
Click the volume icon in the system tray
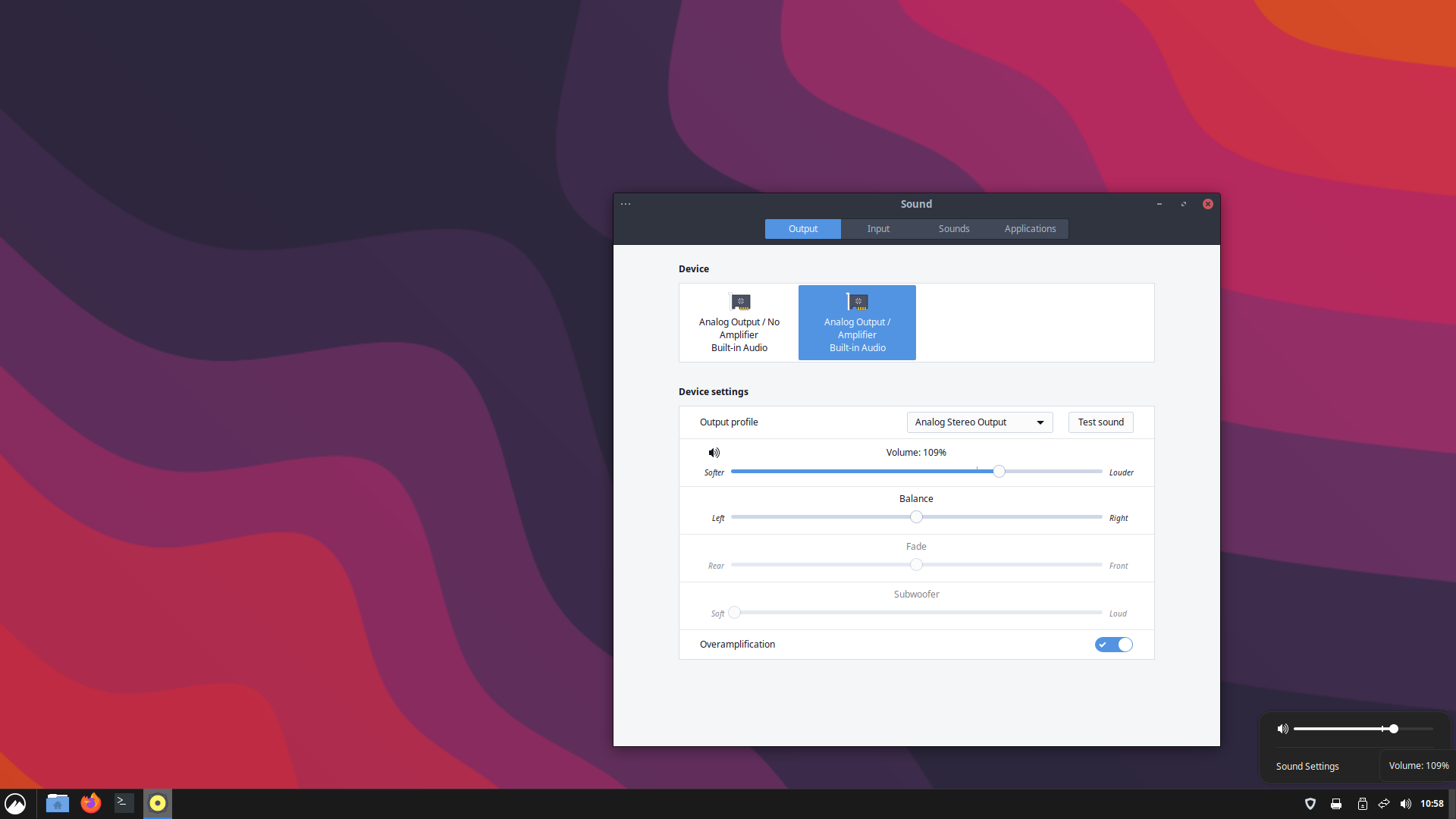click(1407, 803)
